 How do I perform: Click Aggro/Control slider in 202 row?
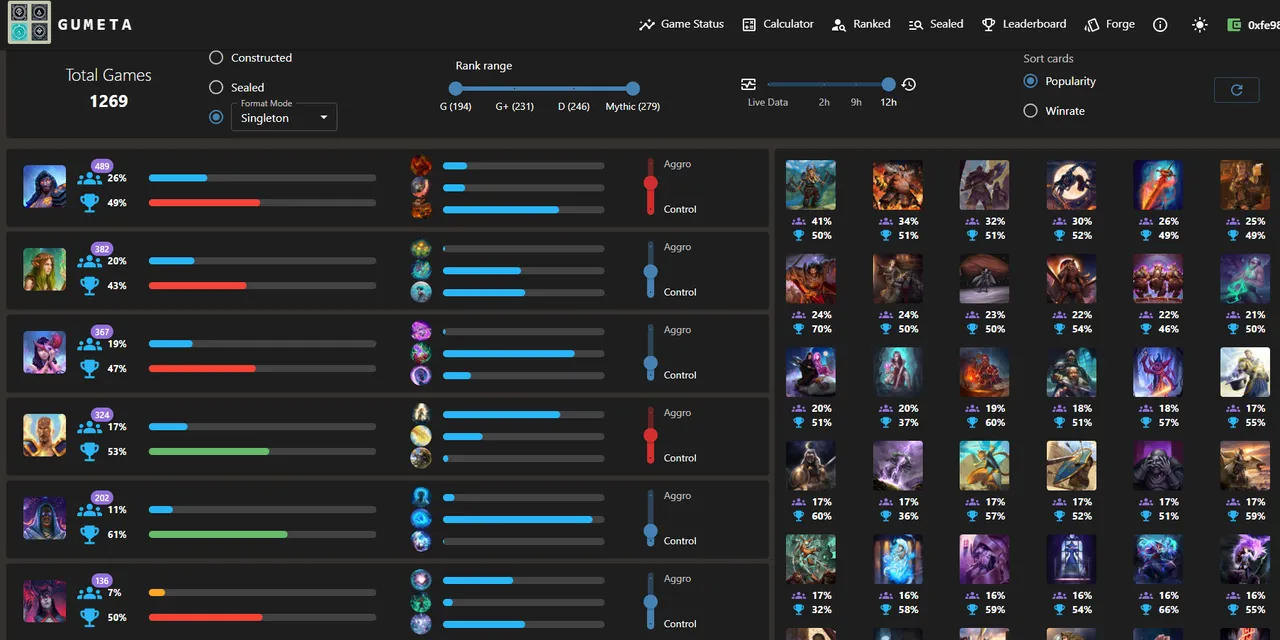(x=651, y=518)
